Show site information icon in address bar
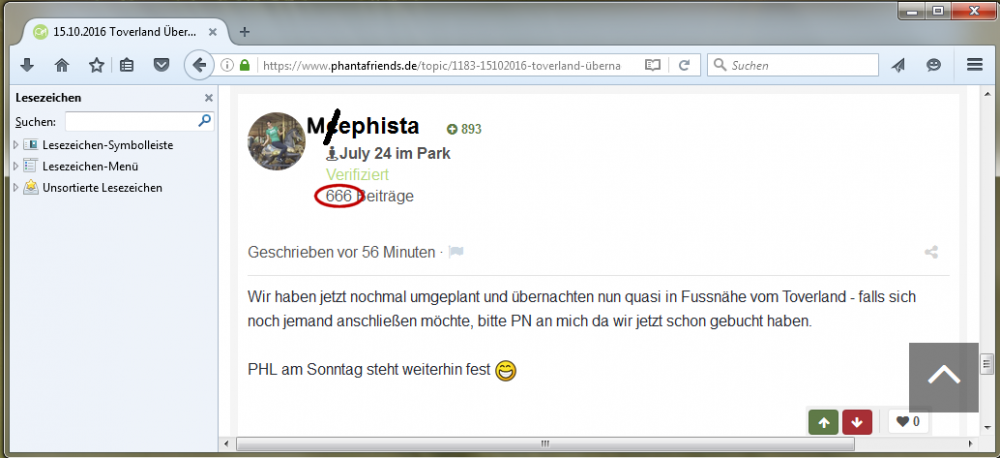The image size is (1000, 458). [226, 65]
